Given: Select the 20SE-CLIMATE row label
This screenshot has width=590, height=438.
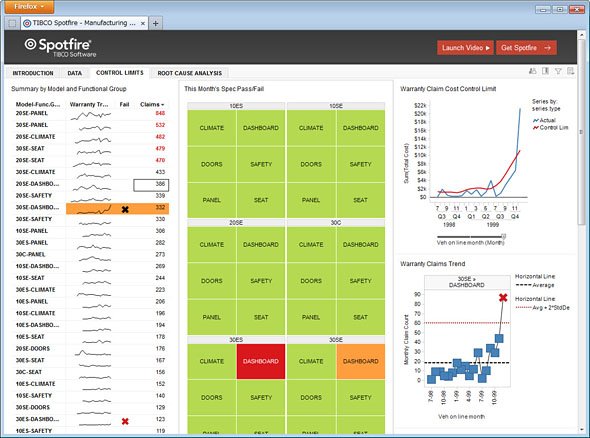Looking at the screenshot, I should pyautogui.click(x=35, y=137).
